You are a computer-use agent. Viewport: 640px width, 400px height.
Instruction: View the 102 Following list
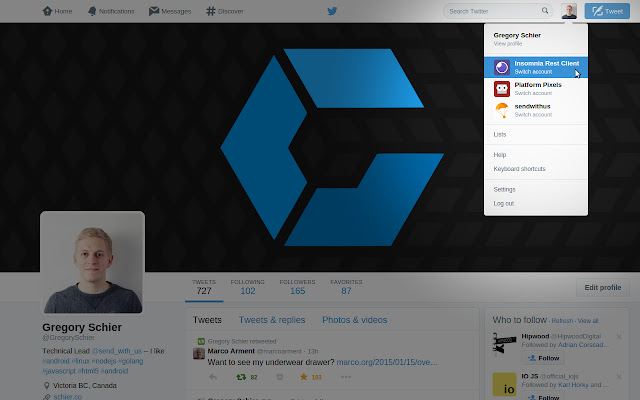click(x=248, y=287)
